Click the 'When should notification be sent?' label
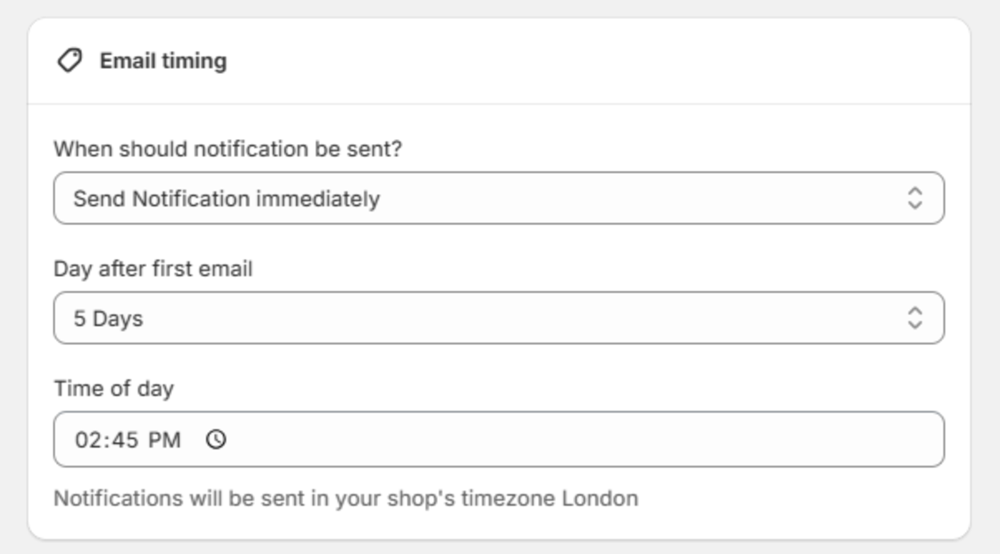 pyautogui.click(x=228, y=150)
